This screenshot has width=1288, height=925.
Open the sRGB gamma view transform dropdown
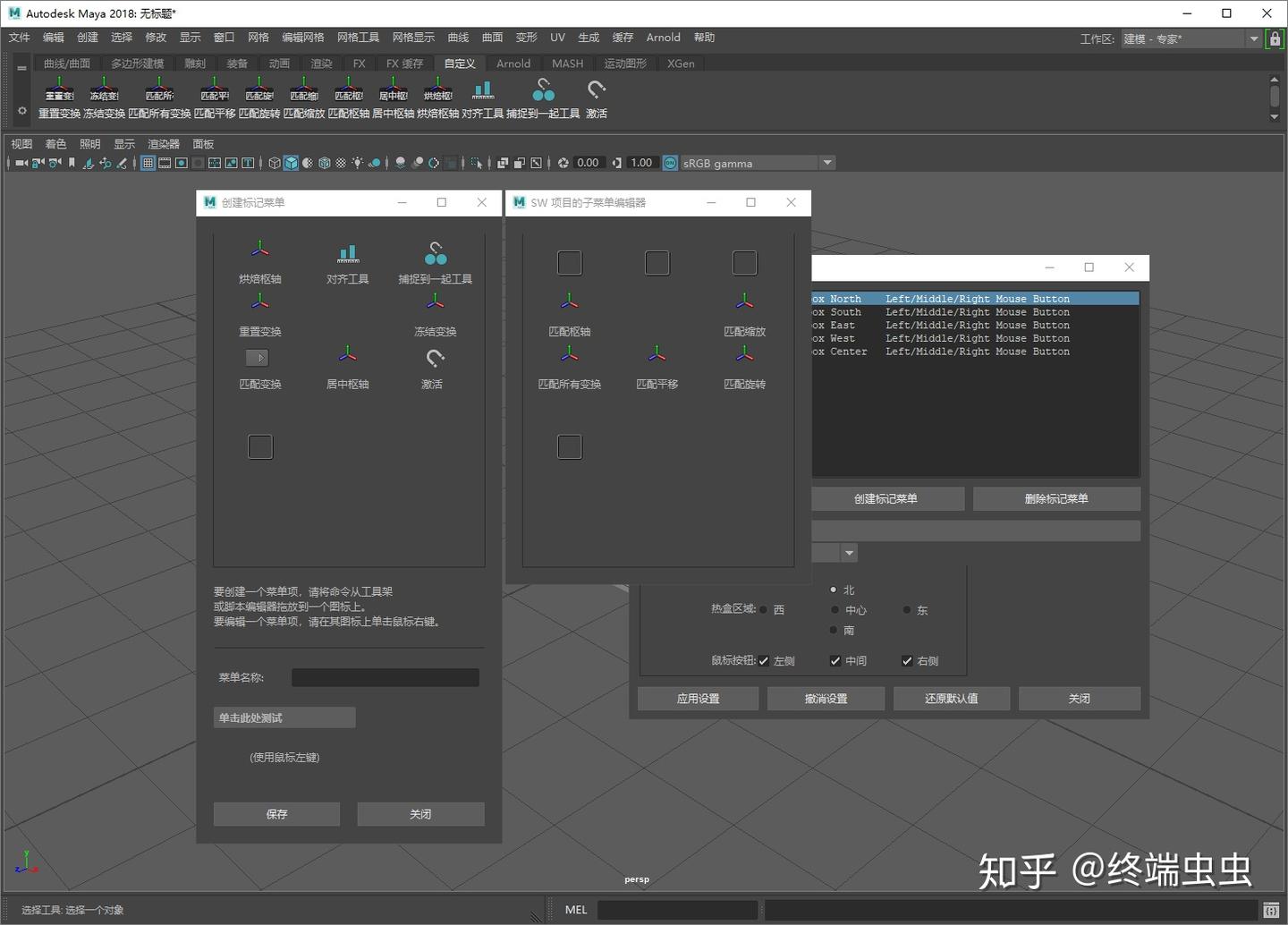tap(826, 163)
